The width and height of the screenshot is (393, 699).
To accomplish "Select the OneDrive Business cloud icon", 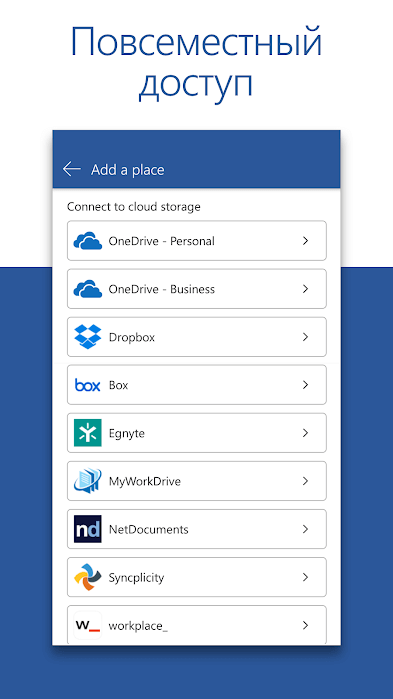I will pos(87,289).
